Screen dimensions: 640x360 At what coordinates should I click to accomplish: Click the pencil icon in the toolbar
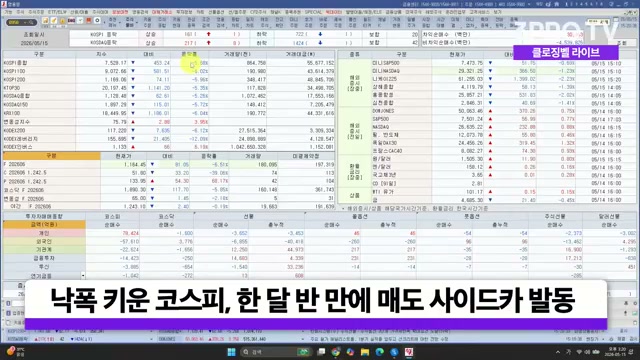54,21
